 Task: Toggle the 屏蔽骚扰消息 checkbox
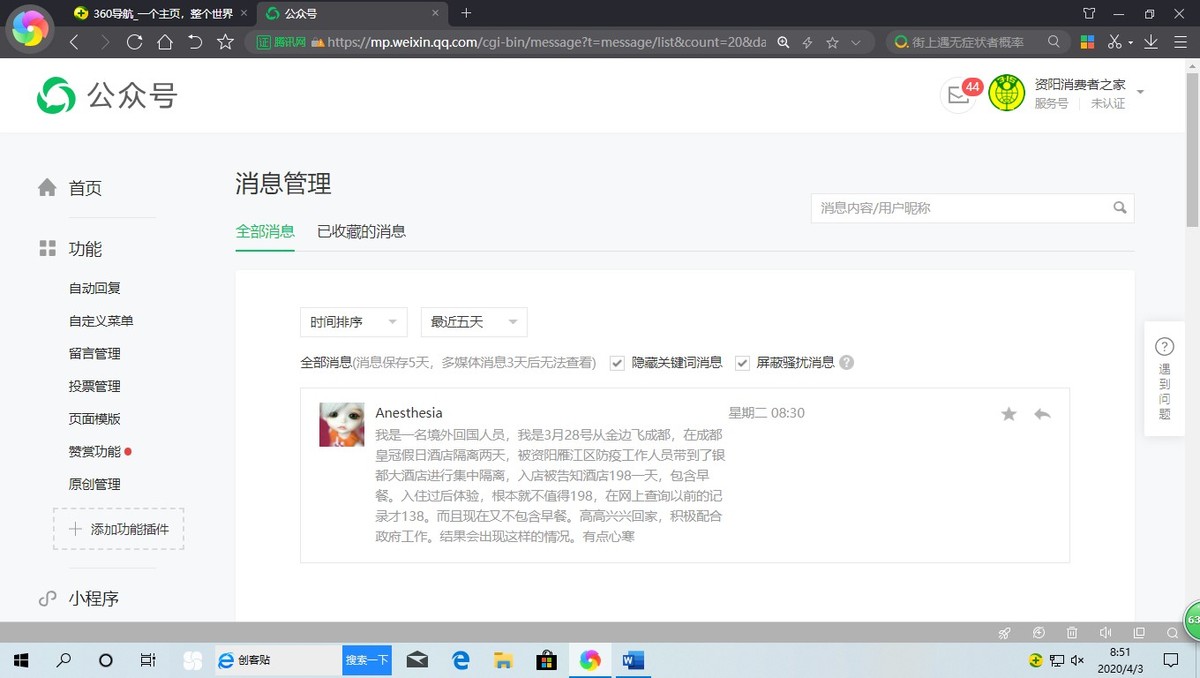coord(742,363)
